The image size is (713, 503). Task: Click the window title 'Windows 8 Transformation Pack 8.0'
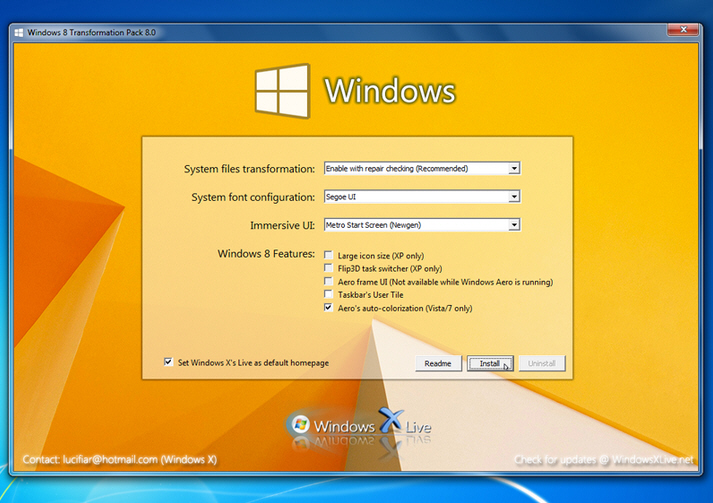coord(91,33)
